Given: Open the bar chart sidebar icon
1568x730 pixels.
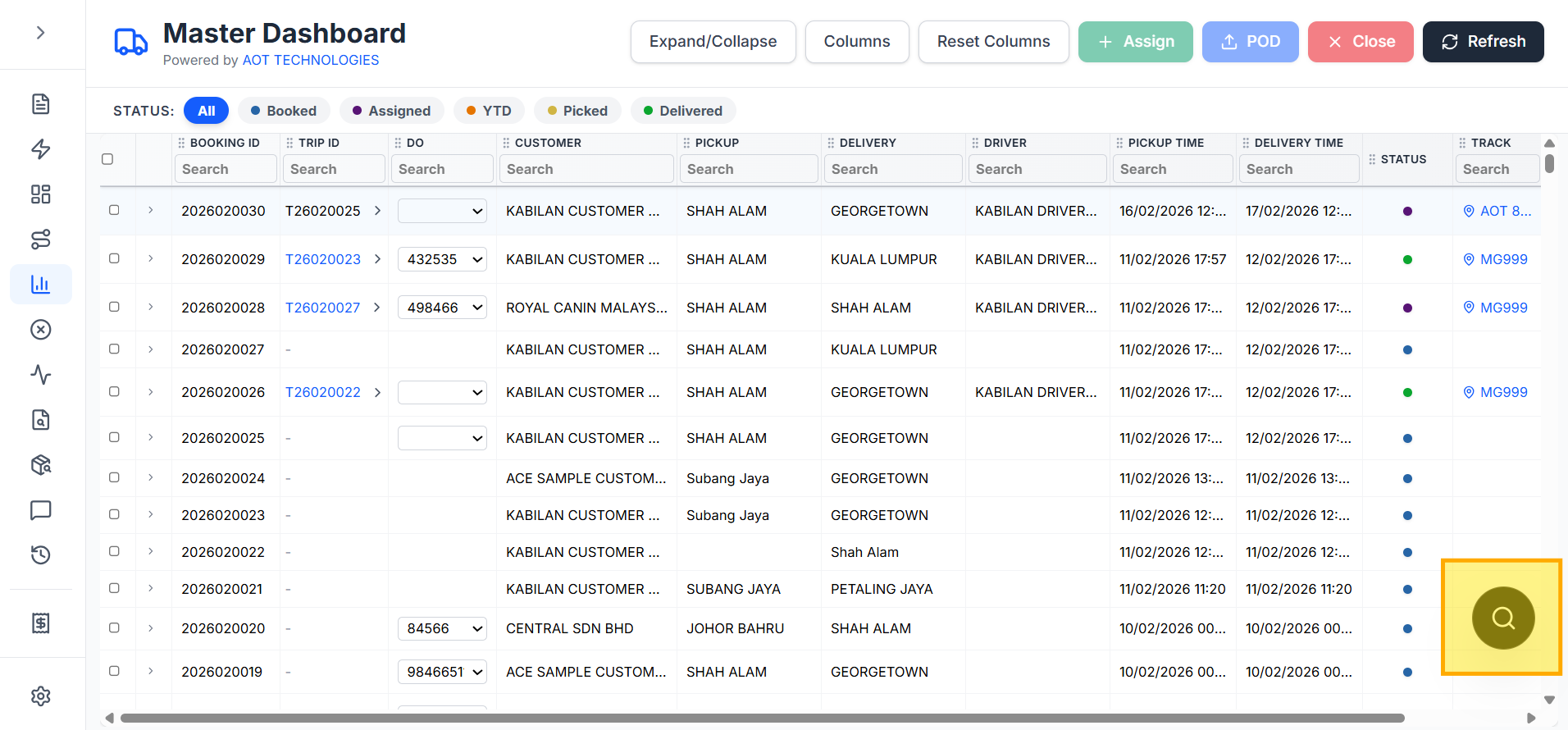Looking at the screenshot, I should 40,285.
